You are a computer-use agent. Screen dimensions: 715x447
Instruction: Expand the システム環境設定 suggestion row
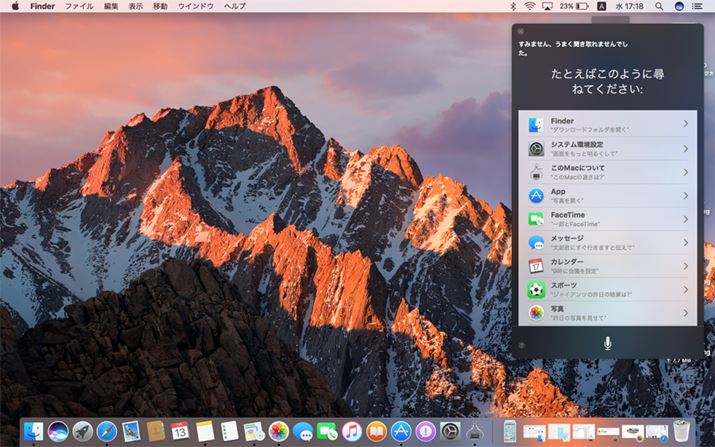tap(685, 148)
